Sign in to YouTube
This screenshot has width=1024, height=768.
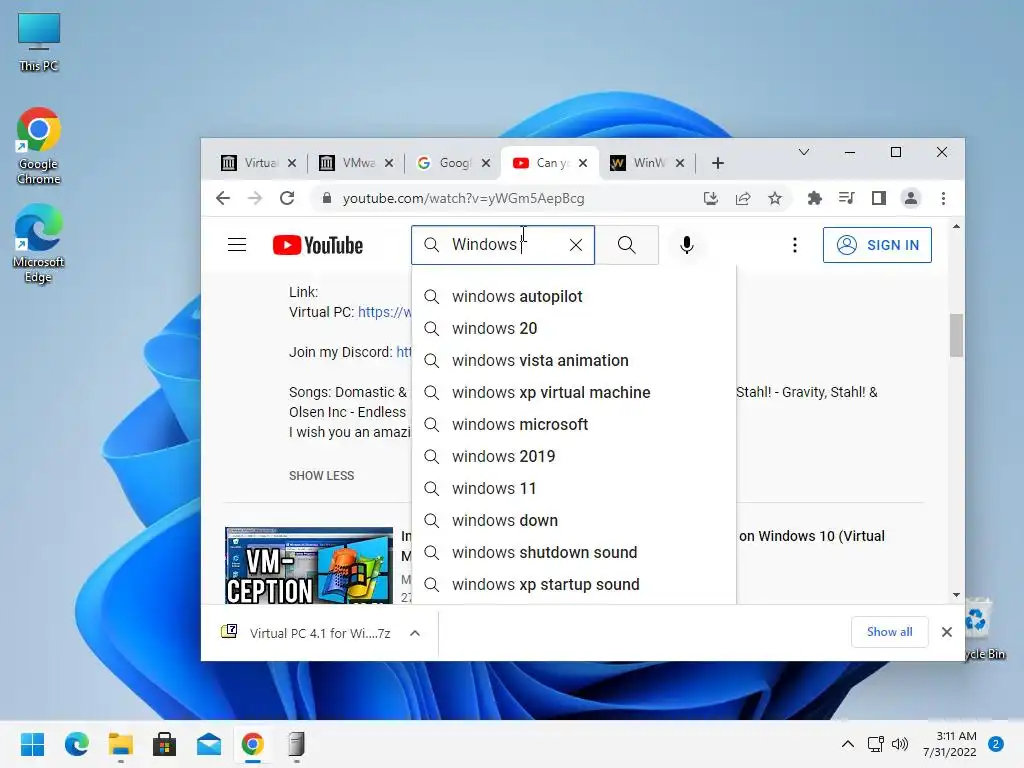coord(877,245)
